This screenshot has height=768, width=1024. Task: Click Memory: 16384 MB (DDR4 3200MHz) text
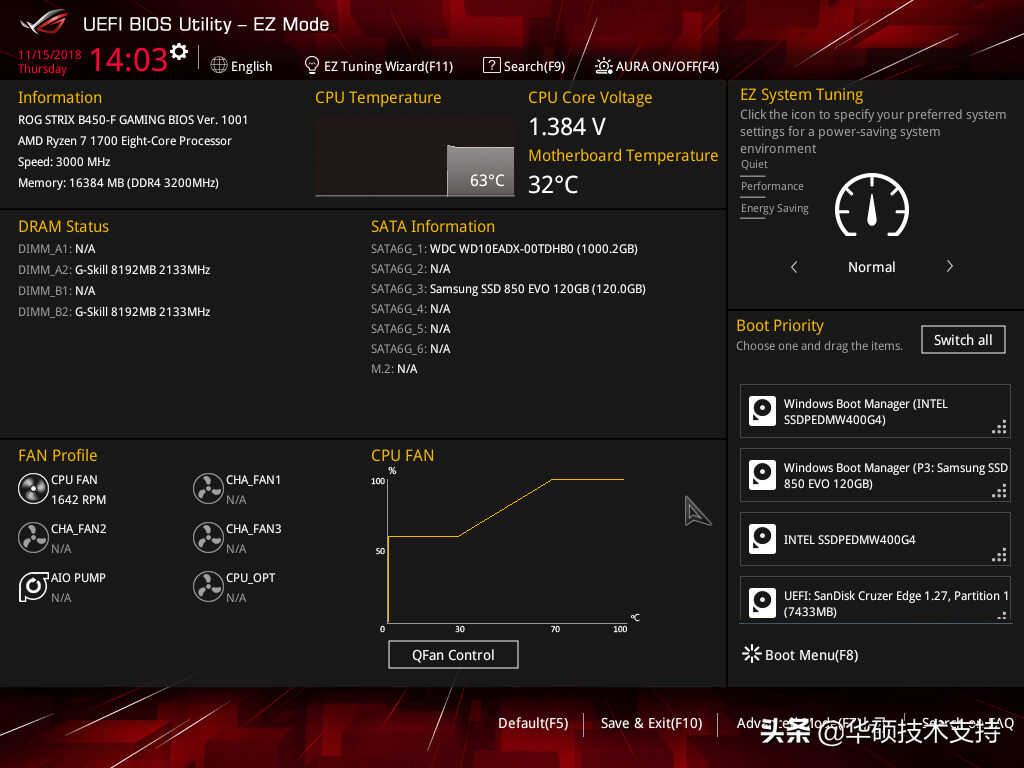[x=118, y=183]
